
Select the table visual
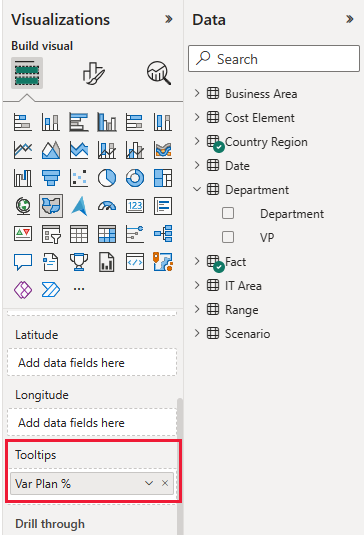coord(79,234)
